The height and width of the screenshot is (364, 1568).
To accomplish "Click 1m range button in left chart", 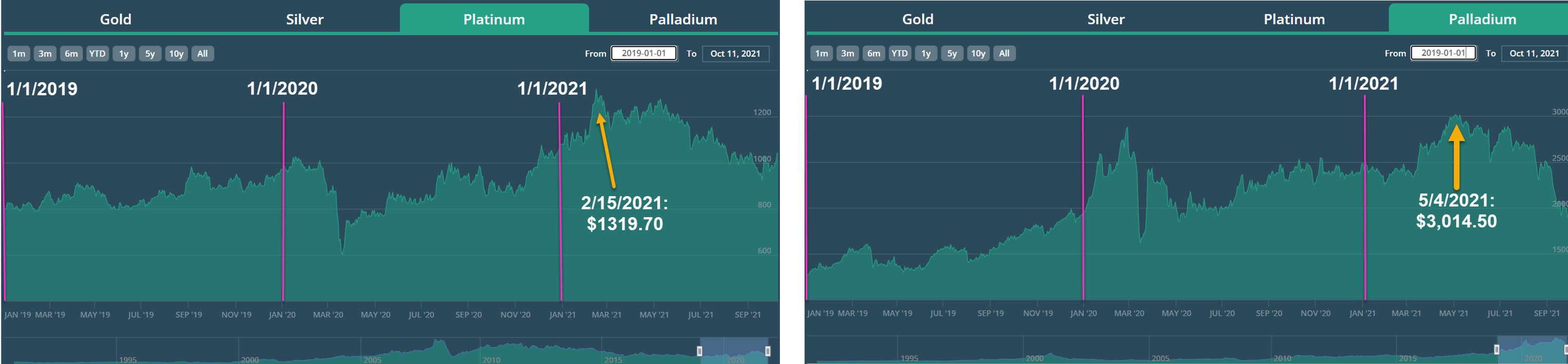I will click(19, 53).
